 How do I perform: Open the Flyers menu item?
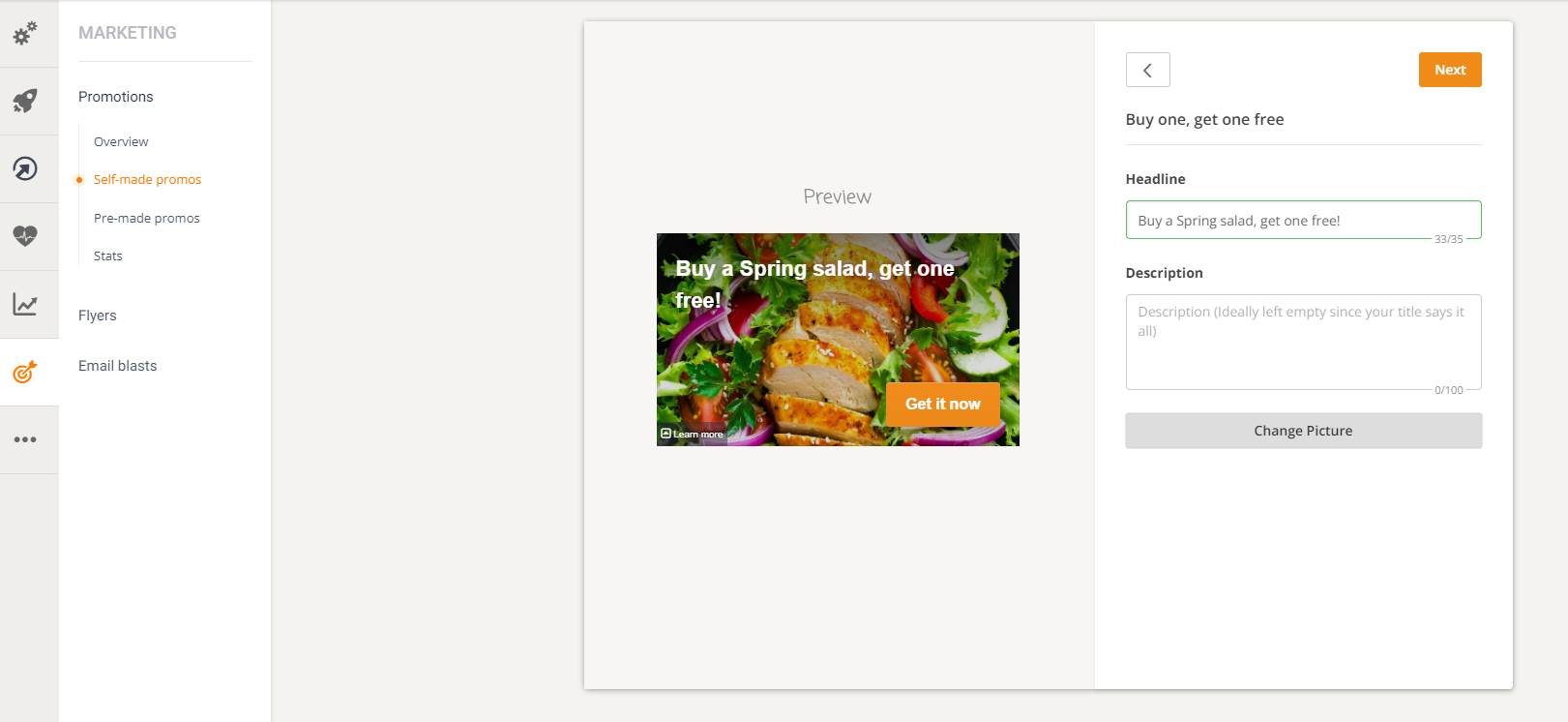tap(98, 316)
